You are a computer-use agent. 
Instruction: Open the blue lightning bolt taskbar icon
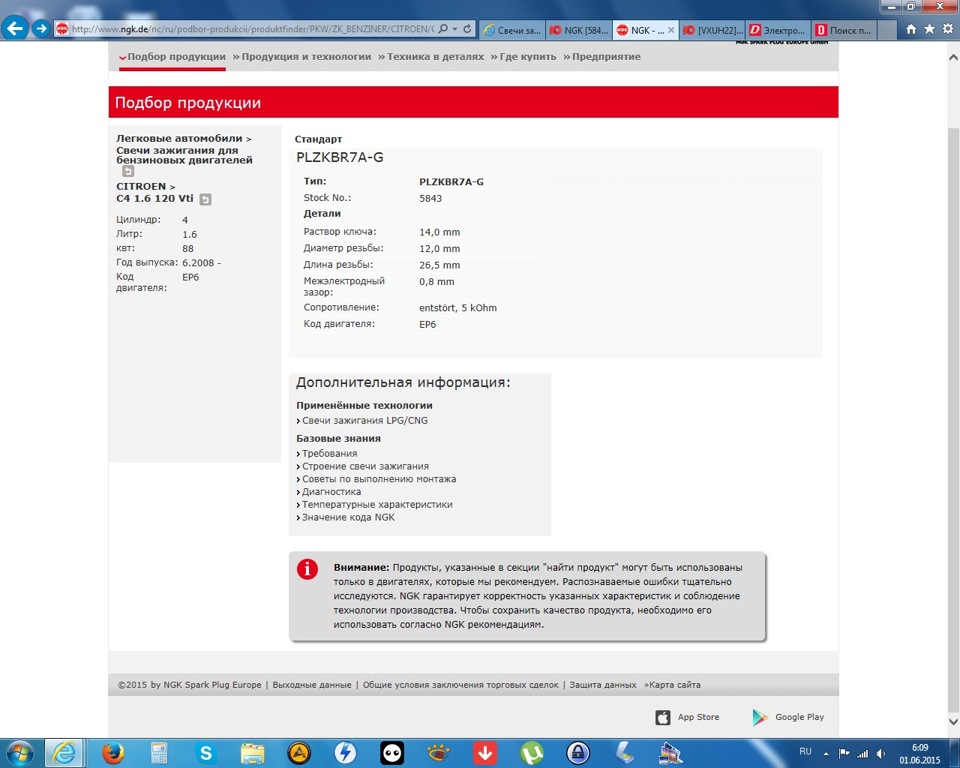pos(345,753)
